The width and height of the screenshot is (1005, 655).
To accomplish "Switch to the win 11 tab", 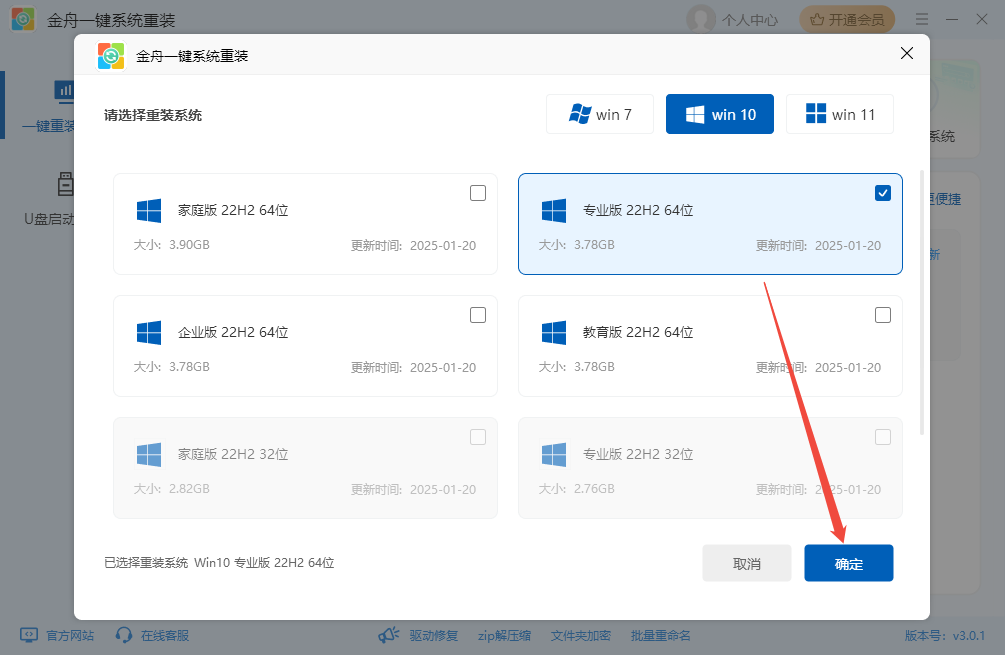I will coord(840,114).
